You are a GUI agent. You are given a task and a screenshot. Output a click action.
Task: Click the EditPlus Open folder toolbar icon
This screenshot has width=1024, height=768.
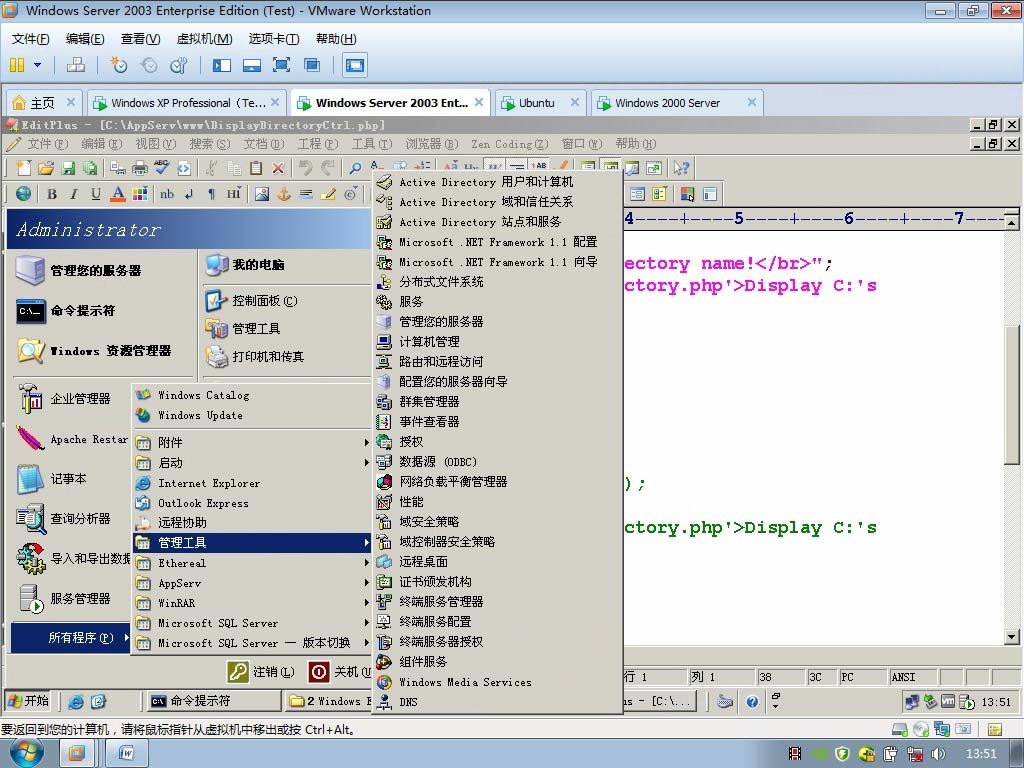46,168
